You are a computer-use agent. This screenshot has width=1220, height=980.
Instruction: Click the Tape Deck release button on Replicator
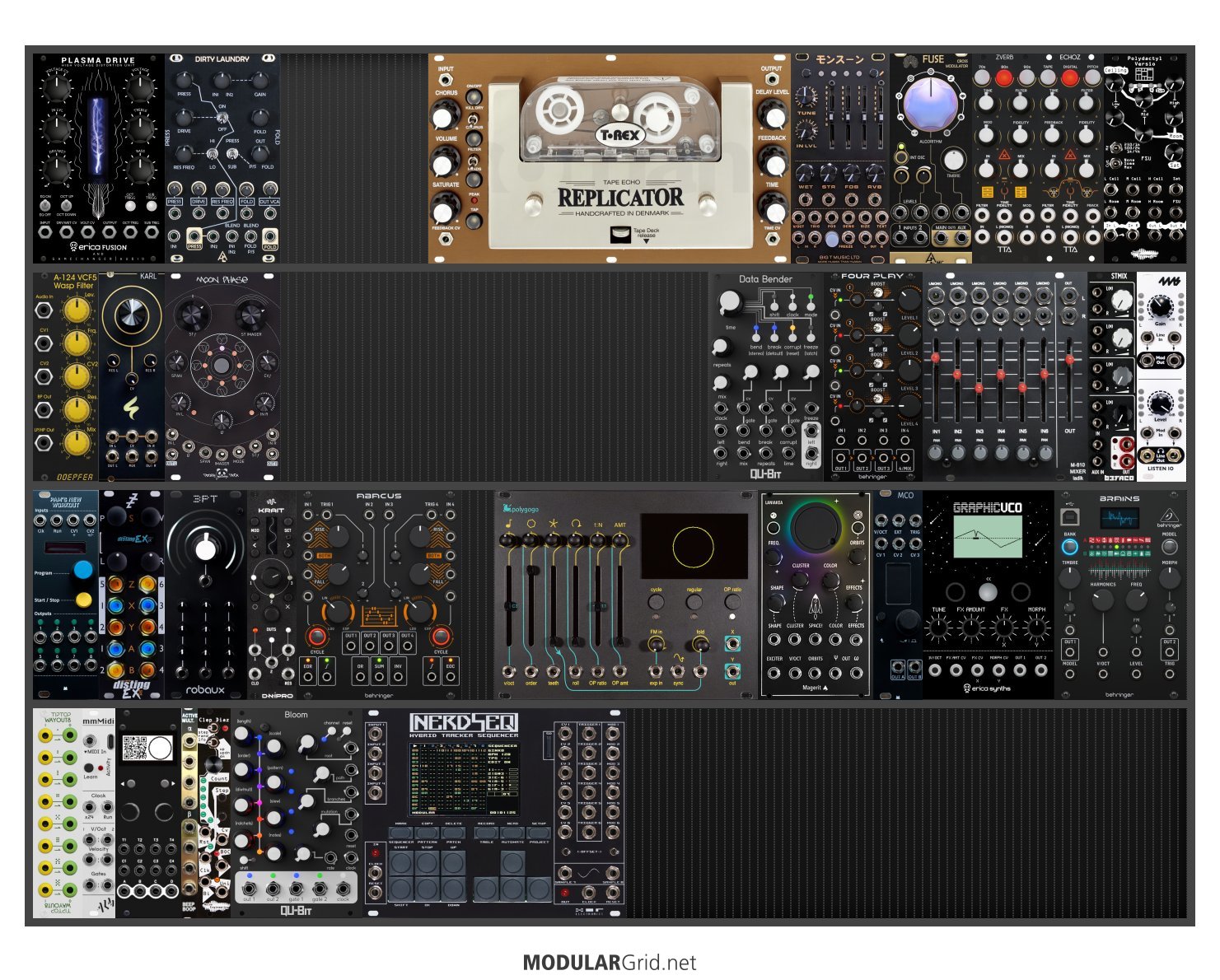620,236
